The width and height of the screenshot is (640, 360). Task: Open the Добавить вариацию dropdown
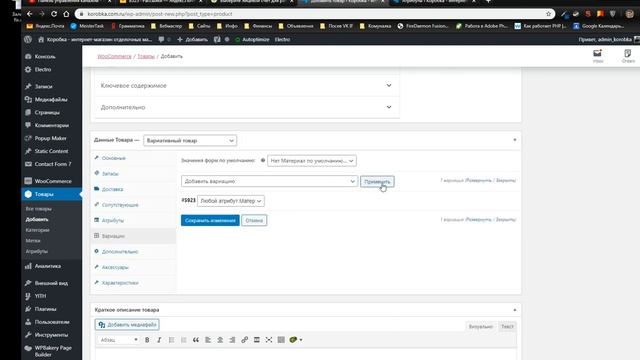(x=269, y=181)
